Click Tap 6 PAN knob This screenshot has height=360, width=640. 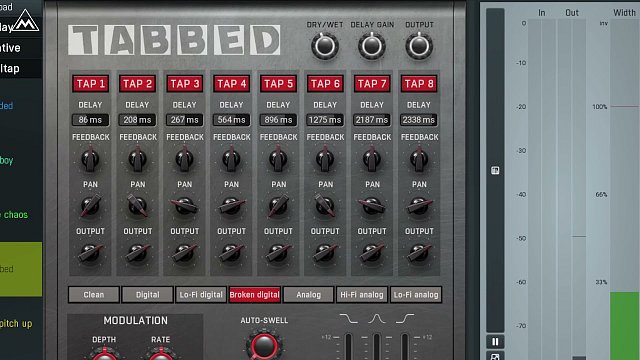[325, 206]
